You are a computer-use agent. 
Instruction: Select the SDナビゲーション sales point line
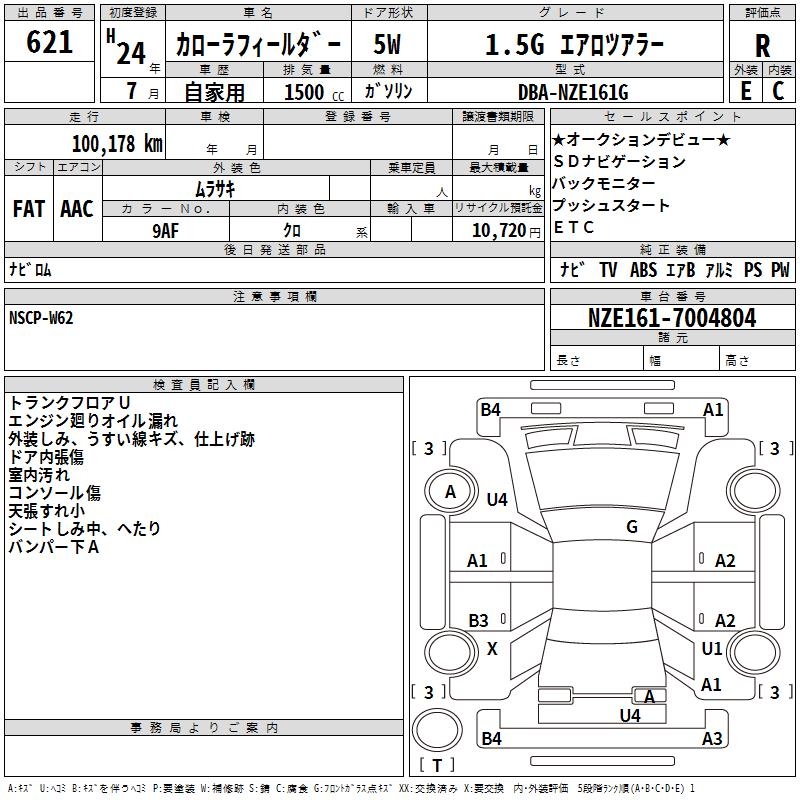(x=619, y=162)
